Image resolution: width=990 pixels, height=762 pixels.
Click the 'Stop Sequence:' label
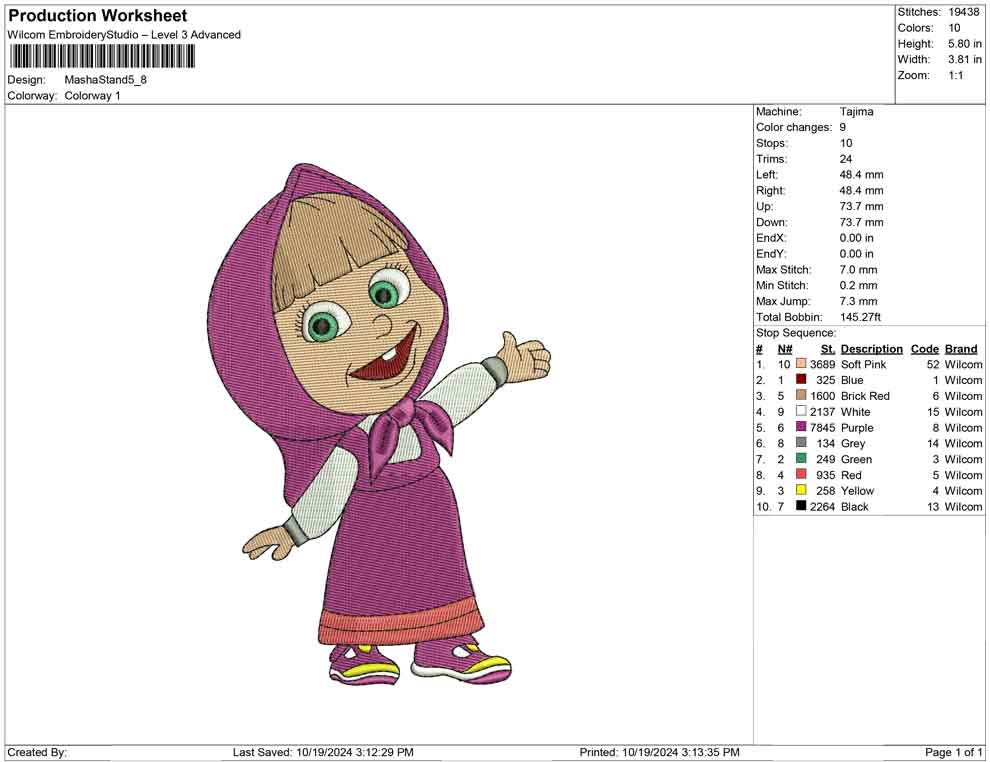pos(796,333)
